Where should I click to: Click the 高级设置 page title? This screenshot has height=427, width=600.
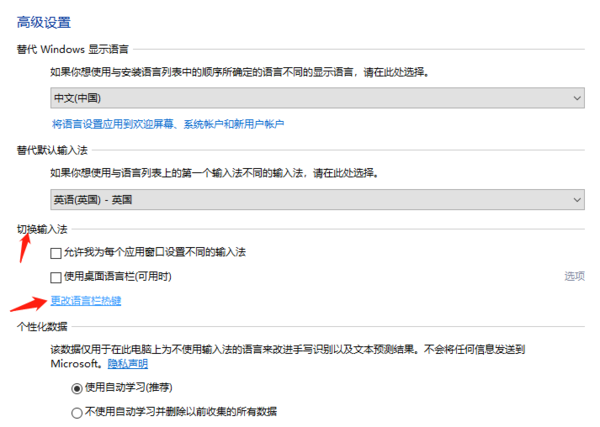44,22
